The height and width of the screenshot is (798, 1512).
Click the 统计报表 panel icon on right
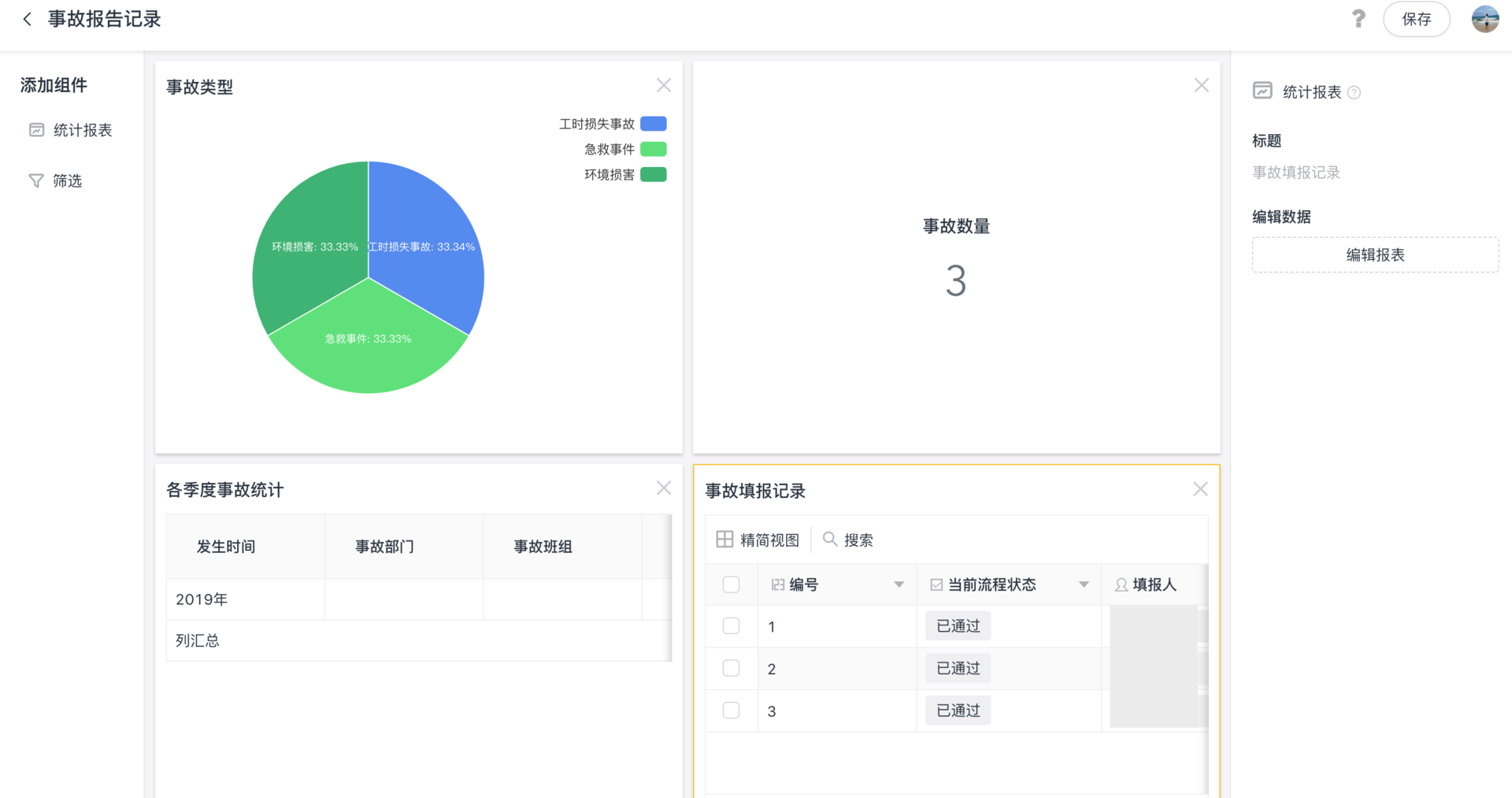click(x=1262, y=91)
